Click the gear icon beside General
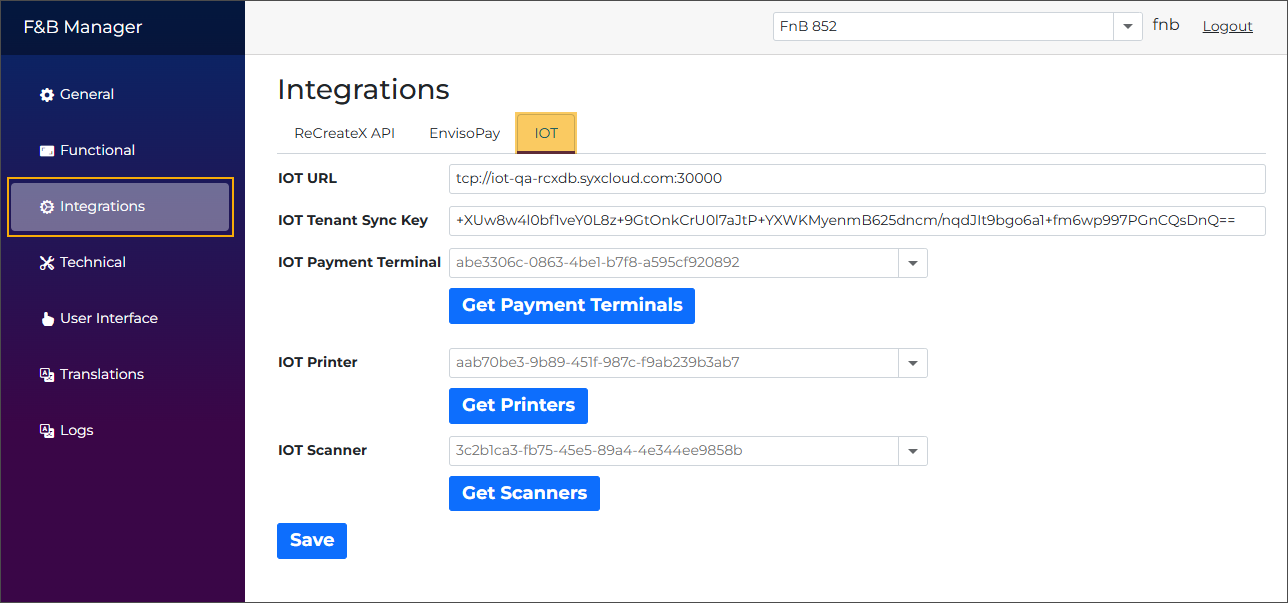The width and height of the screenshot is (1288, 603). [46, 94]
